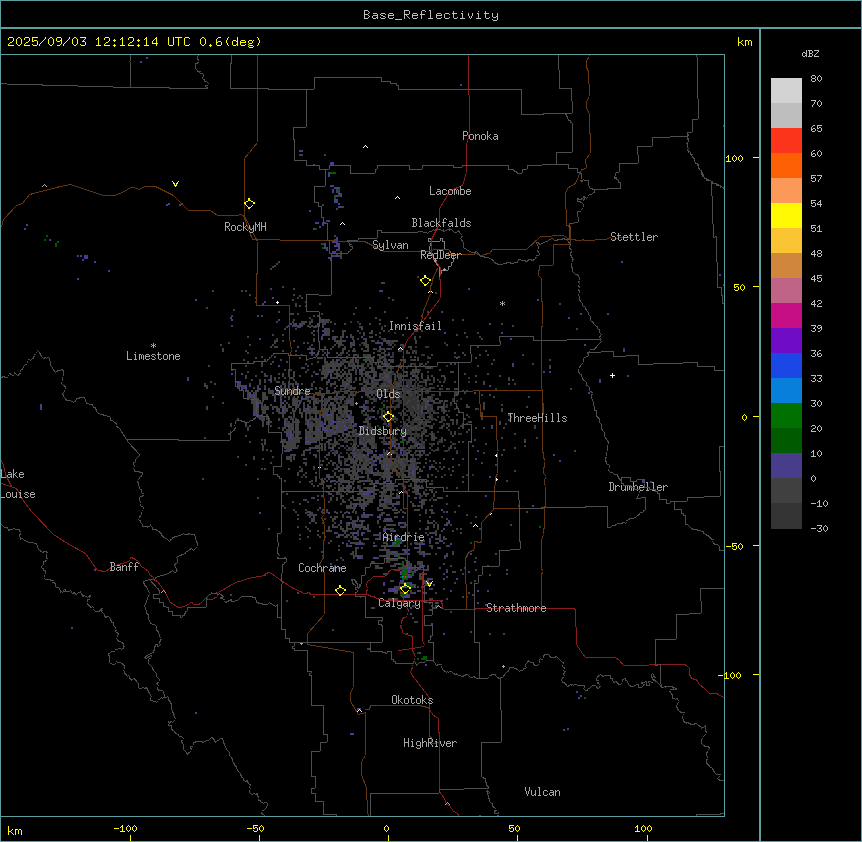Click the Olds town label

coord(388,394)
